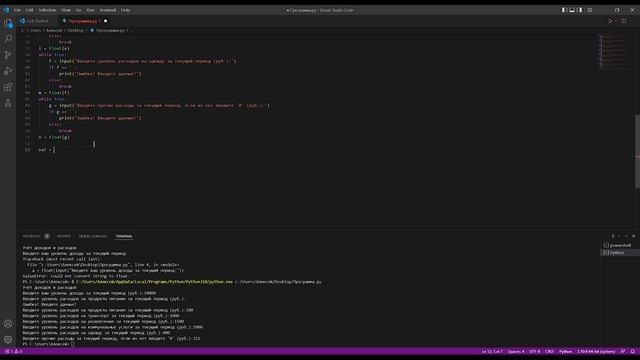Select Python 3.10 64-bit interpreter in status bar

pos(596,351)
